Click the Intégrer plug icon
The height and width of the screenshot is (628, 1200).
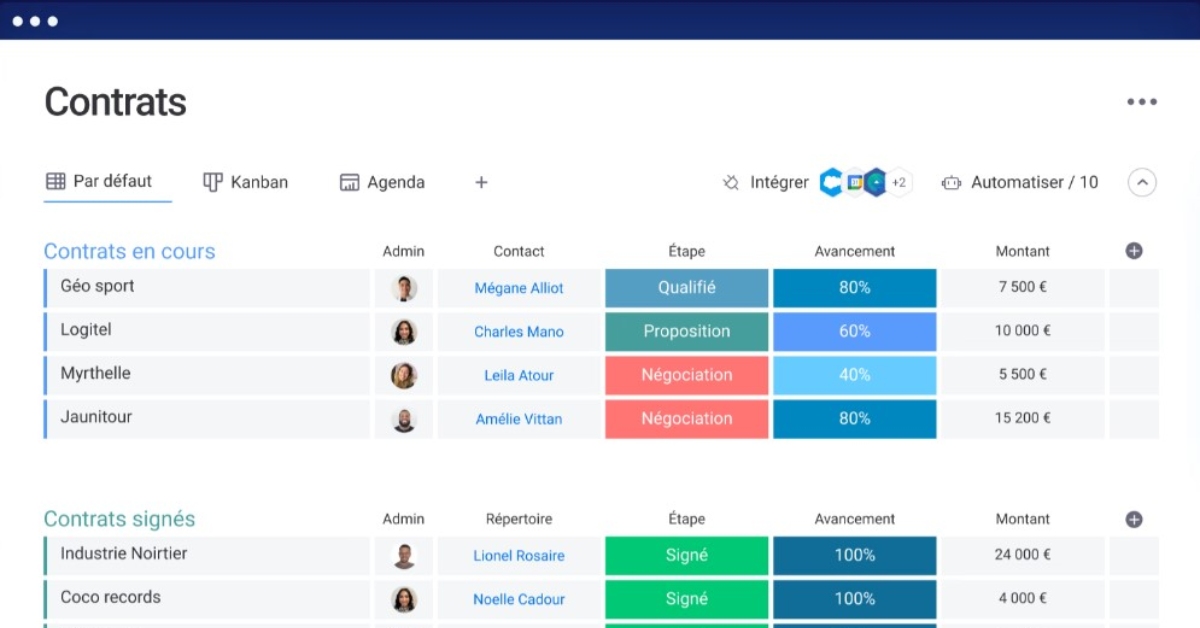tap(731, 182)
